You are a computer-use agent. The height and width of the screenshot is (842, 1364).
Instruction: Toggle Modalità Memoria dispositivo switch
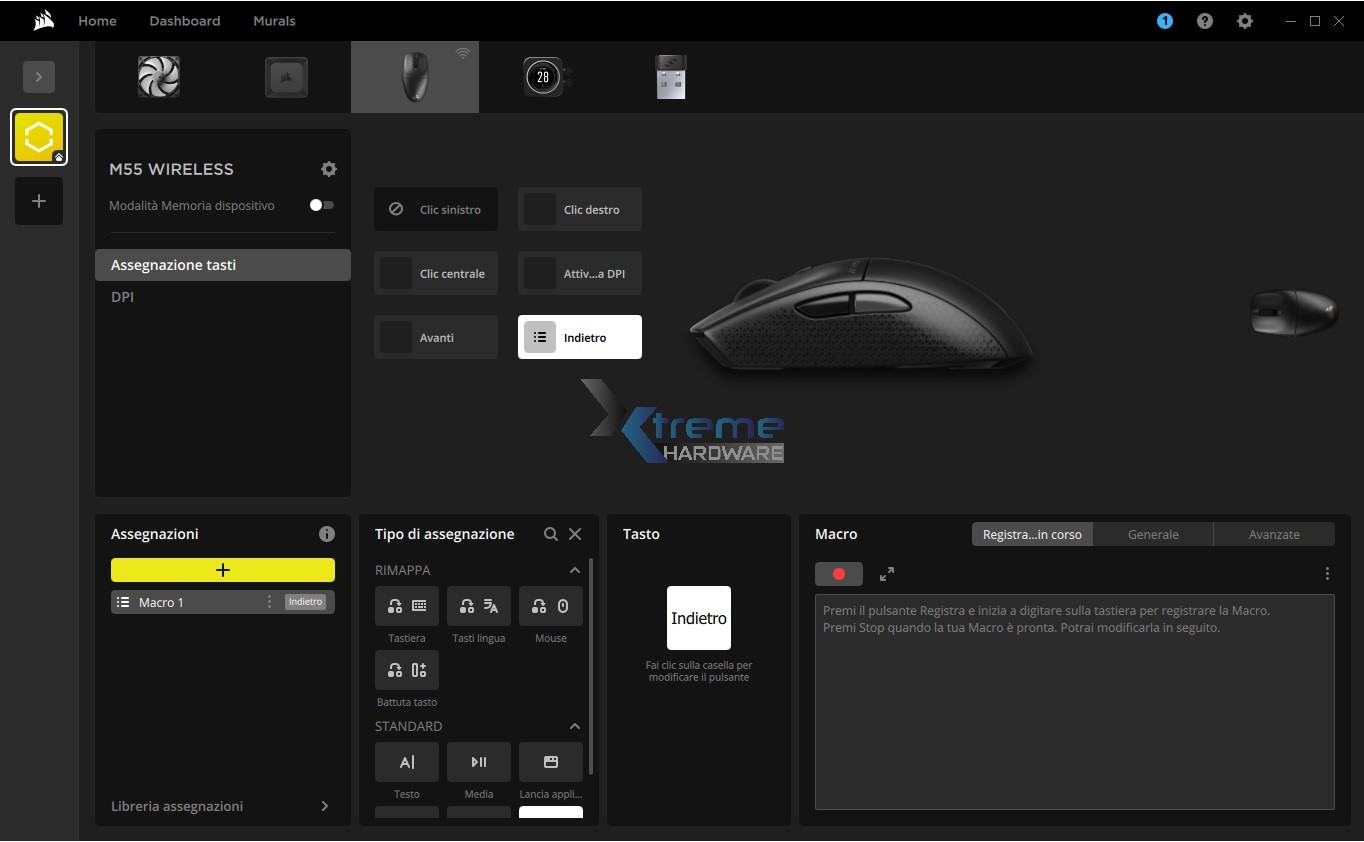click(x=321, y=205)
